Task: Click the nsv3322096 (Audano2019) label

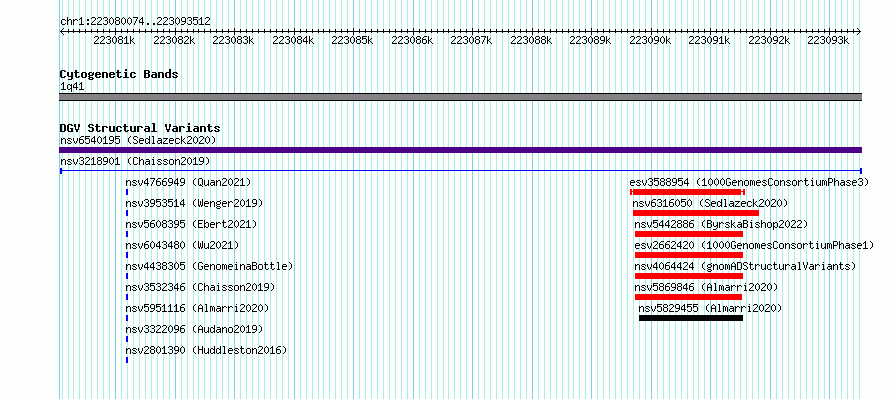Action: pos(194,329)
